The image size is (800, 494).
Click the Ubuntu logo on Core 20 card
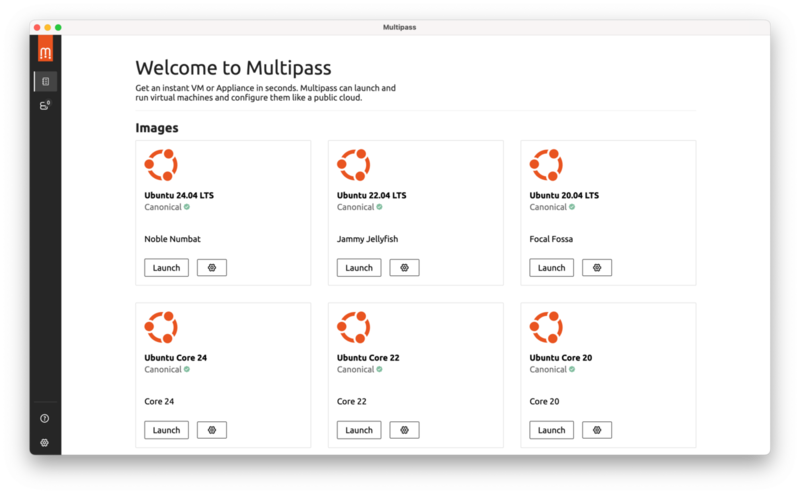[x=546, y=327]
